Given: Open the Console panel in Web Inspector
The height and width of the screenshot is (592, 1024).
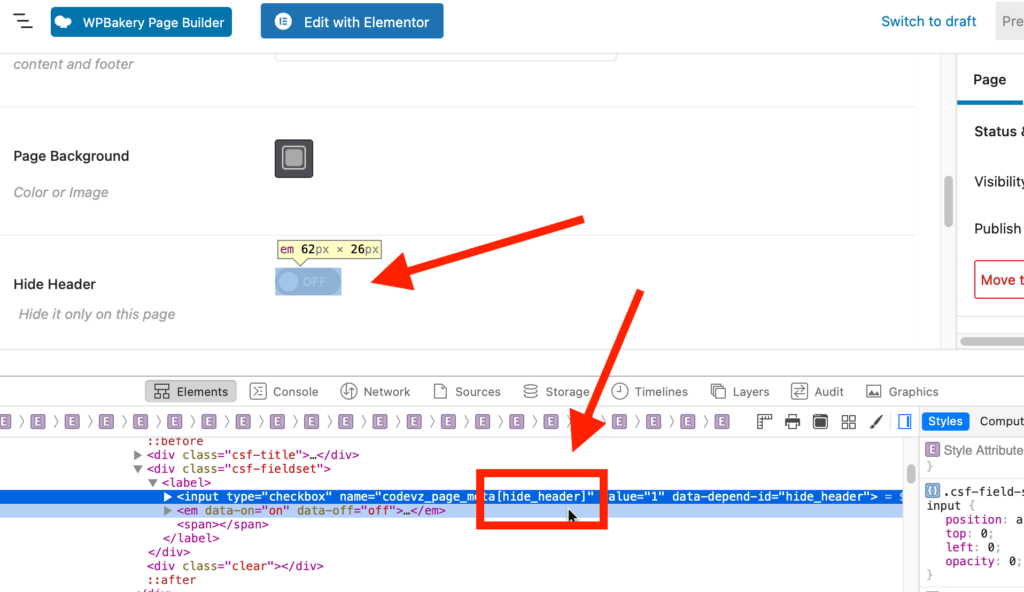Looking at the screenshot, I should (x=284, y=391).
